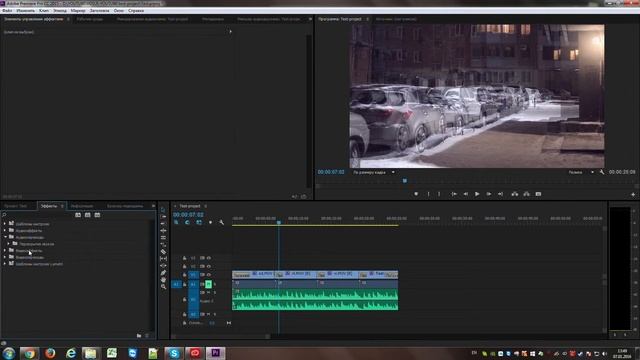Add marker button in timeline header

pos(210,222)
